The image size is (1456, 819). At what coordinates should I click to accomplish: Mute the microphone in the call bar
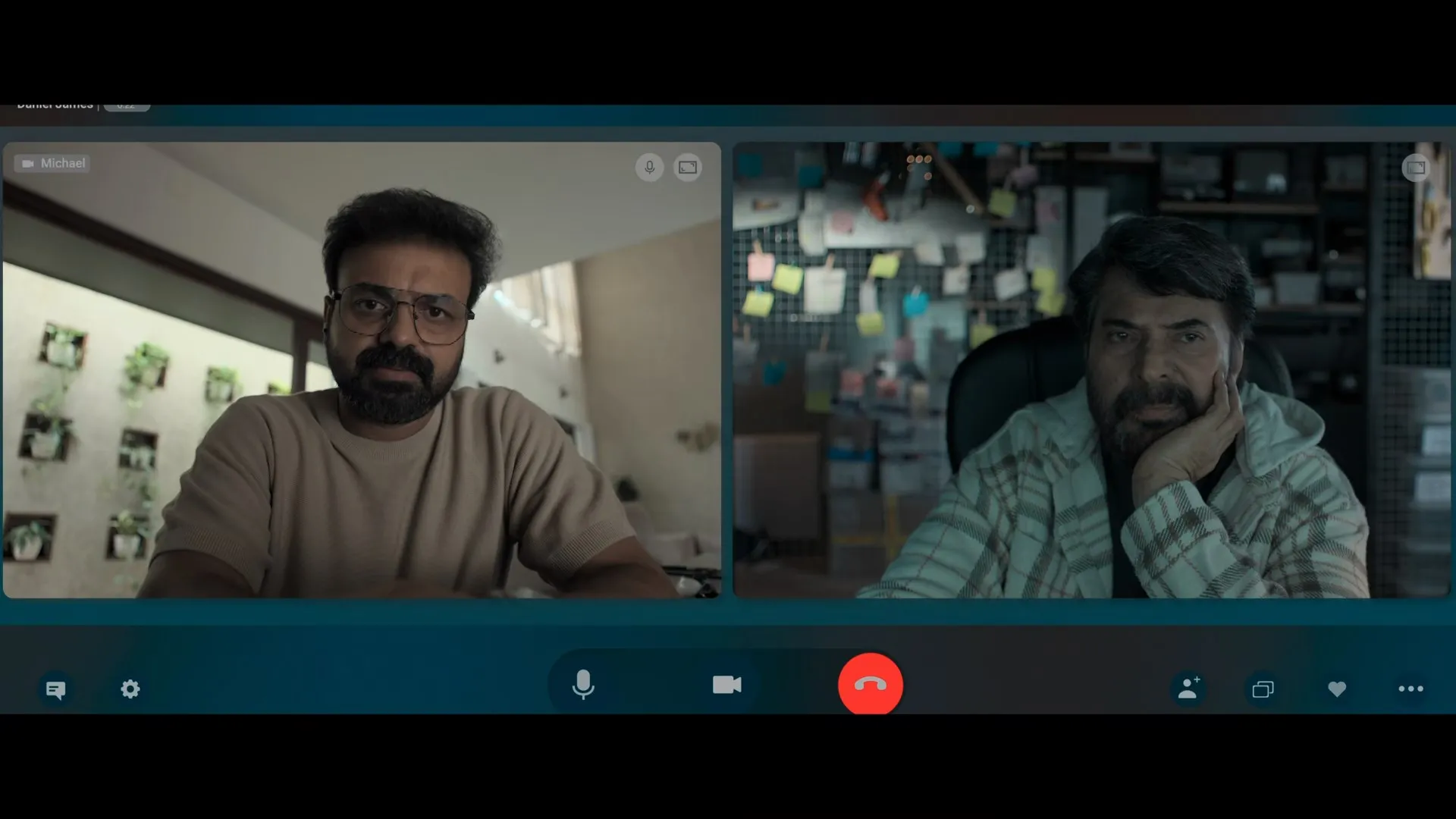[x=583, y=685]
